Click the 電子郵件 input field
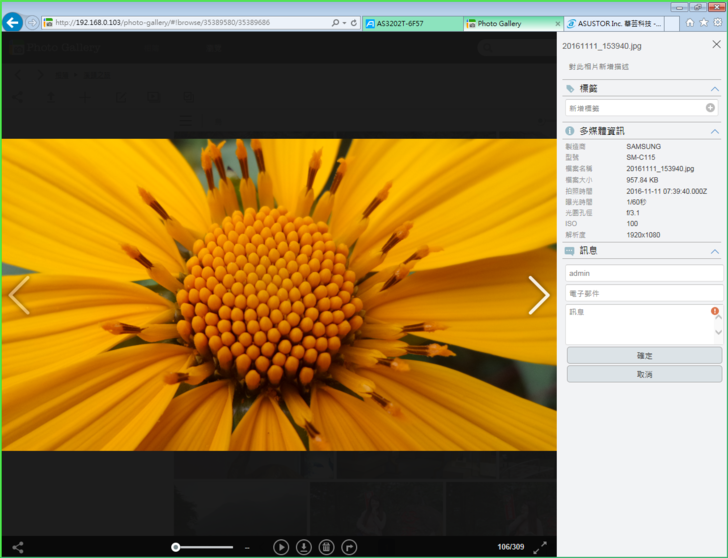This screenshot has height=558, width=728. tap(643, 293)
